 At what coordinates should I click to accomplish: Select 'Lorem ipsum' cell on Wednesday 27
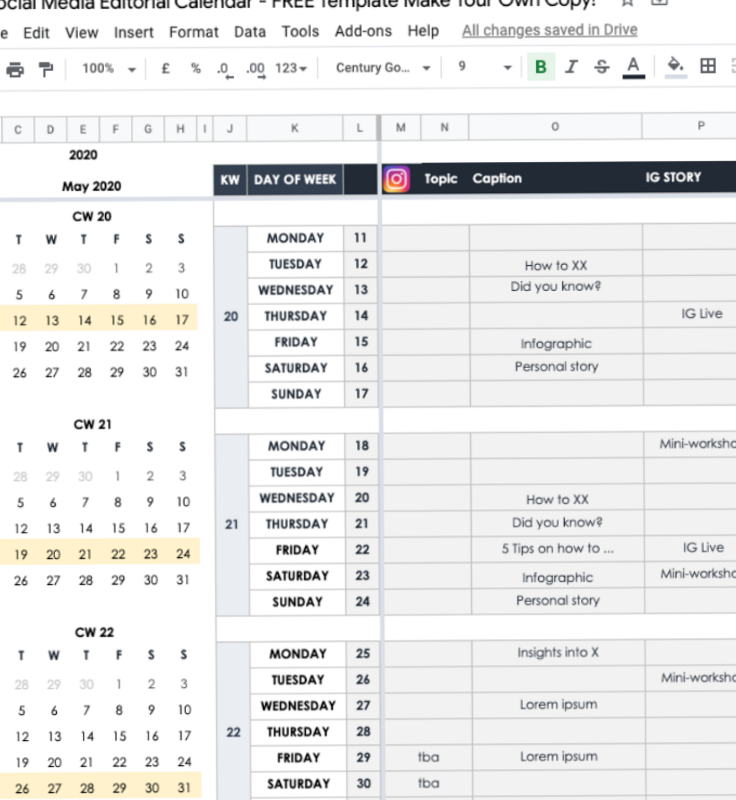pos(559,705)
